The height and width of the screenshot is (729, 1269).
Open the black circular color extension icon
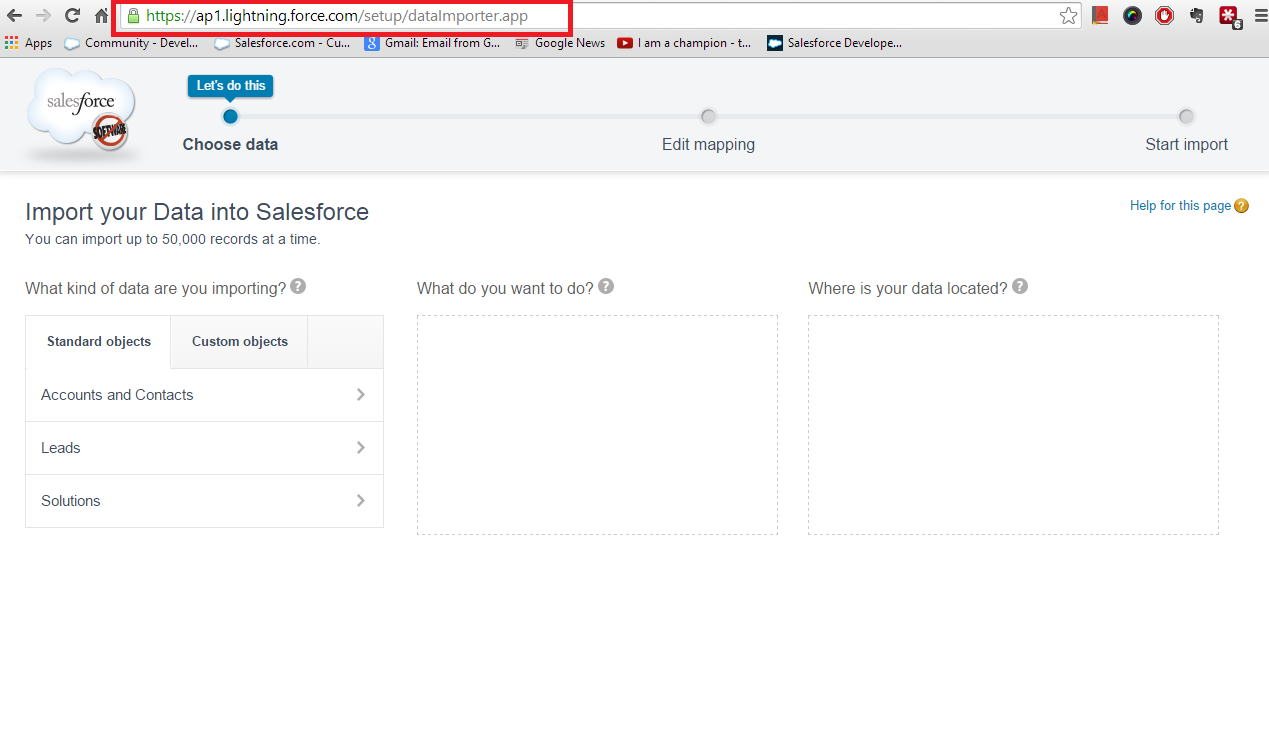pos(1132,15)
